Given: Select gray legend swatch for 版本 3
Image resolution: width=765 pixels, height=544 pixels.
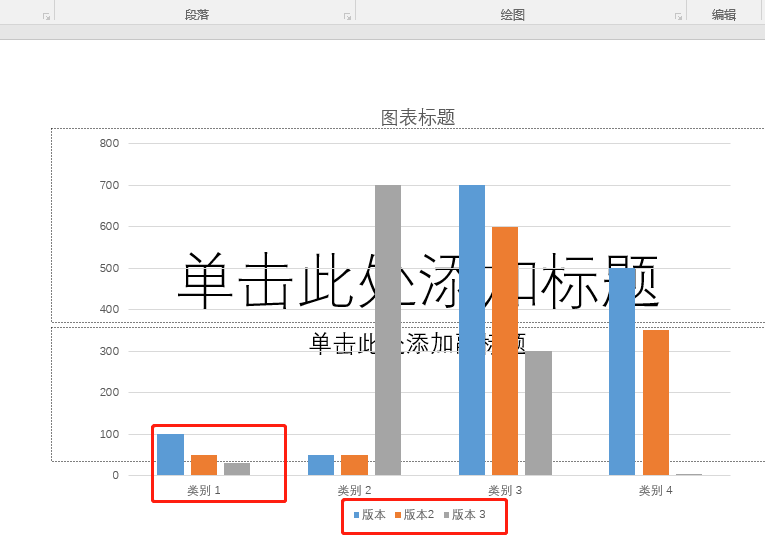Looking at the screenshot, I should point(447,516).
